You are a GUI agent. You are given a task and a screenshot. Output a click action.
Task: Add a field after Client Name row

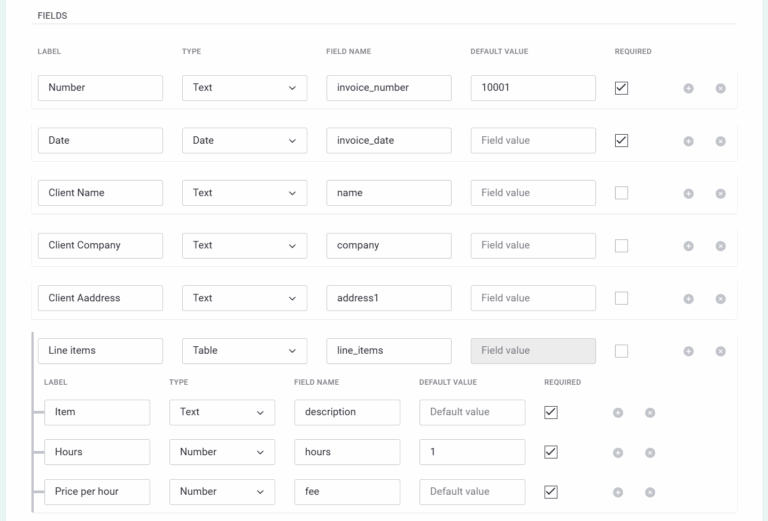pos(688,193)
